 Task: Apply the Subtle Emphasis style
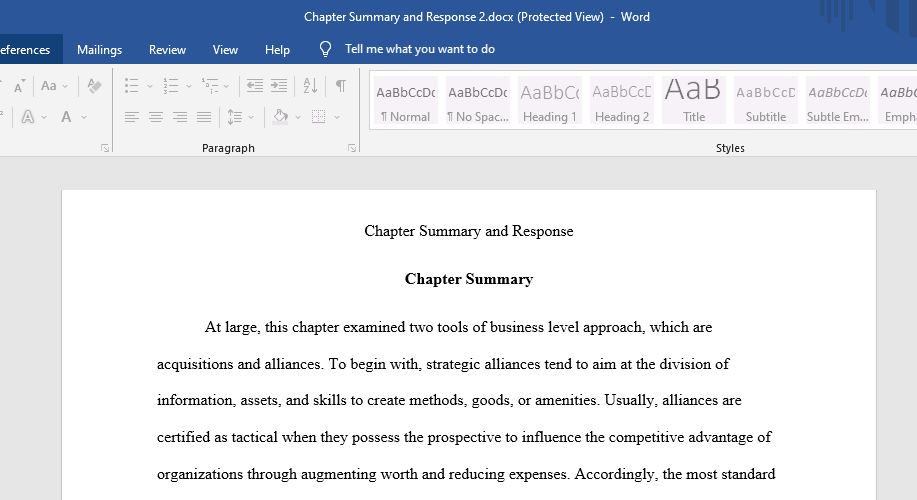coord(837,101)
